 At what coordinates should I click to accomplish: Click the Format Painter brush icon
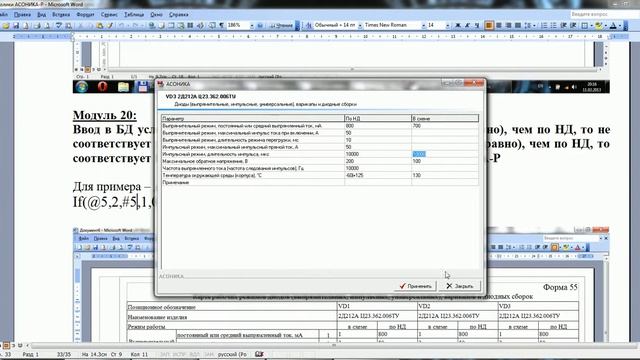click(x=109, y=26)
